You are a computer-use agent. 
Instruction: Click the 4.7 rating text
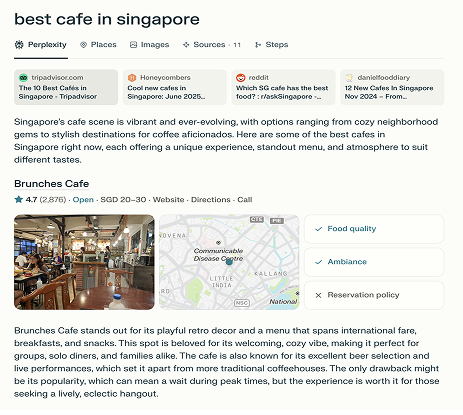point(31,200)
